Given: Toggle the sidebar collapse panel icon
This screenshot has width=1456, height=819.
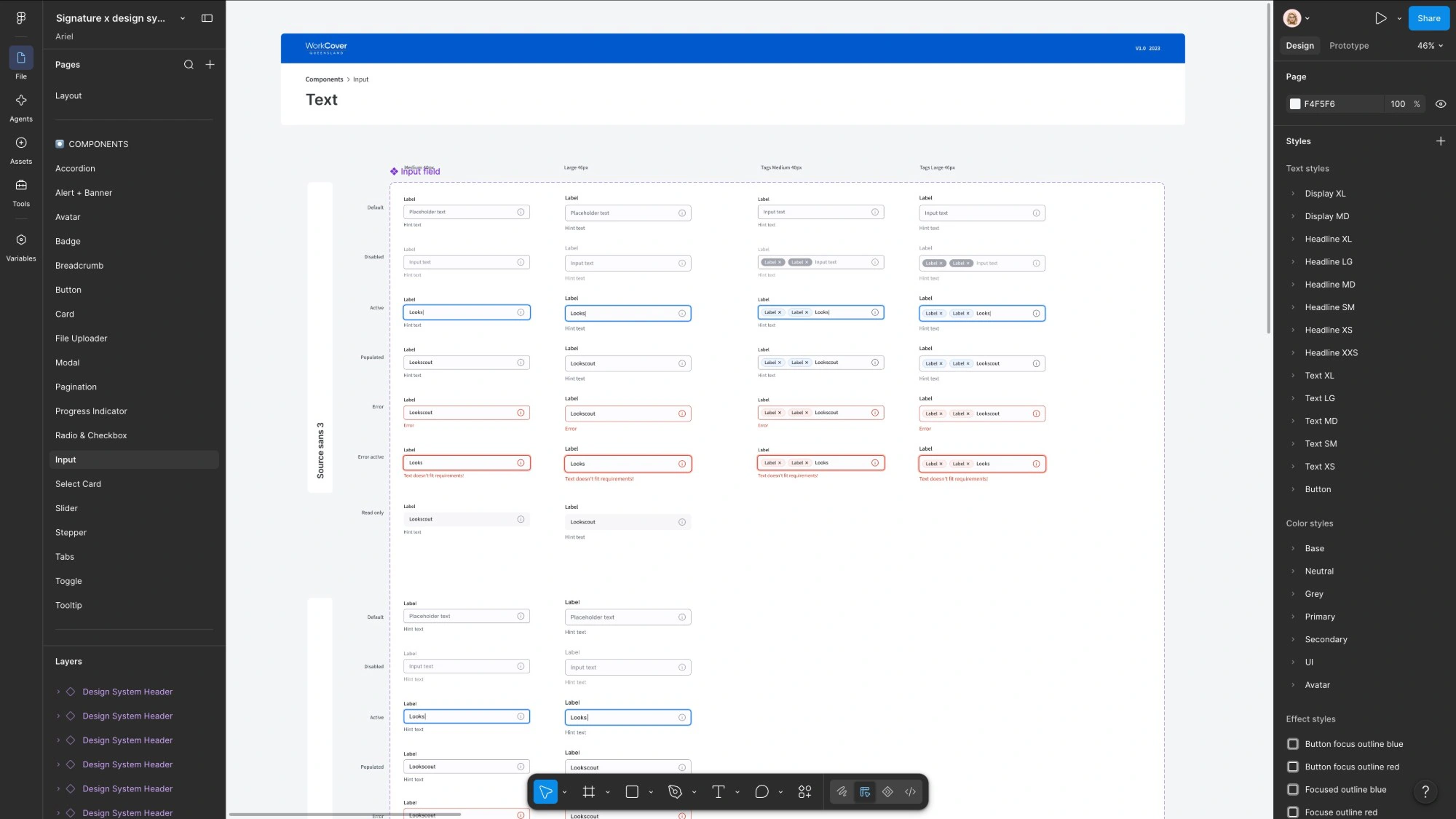Looking at the screenshot, I should click(x=207, y=18).
